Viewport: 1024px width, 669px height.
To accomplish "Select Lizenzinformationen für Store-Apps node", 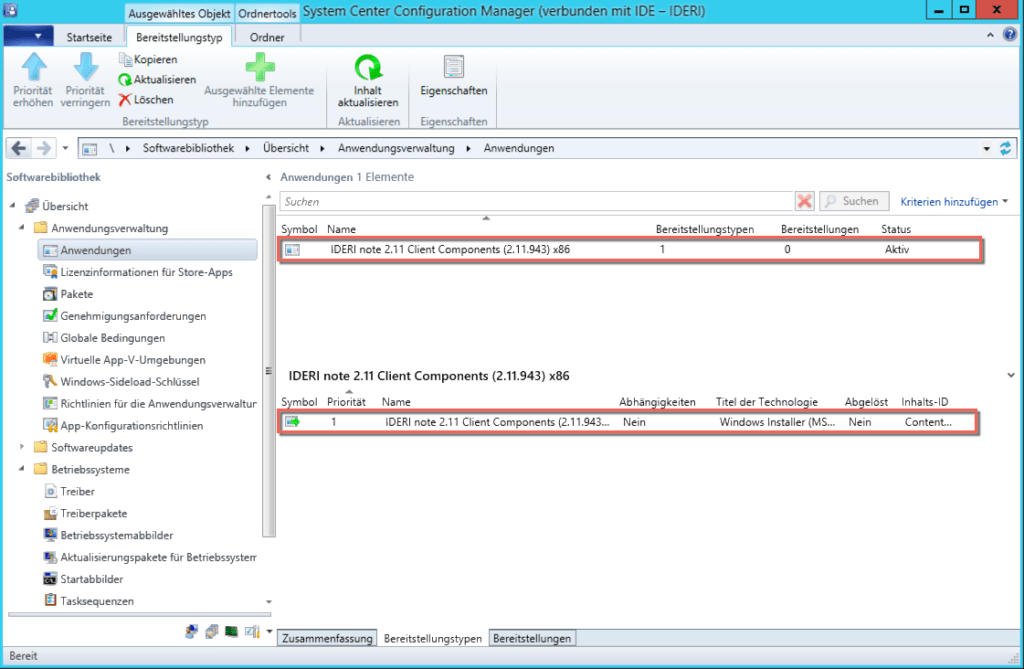I will [138, 272].
